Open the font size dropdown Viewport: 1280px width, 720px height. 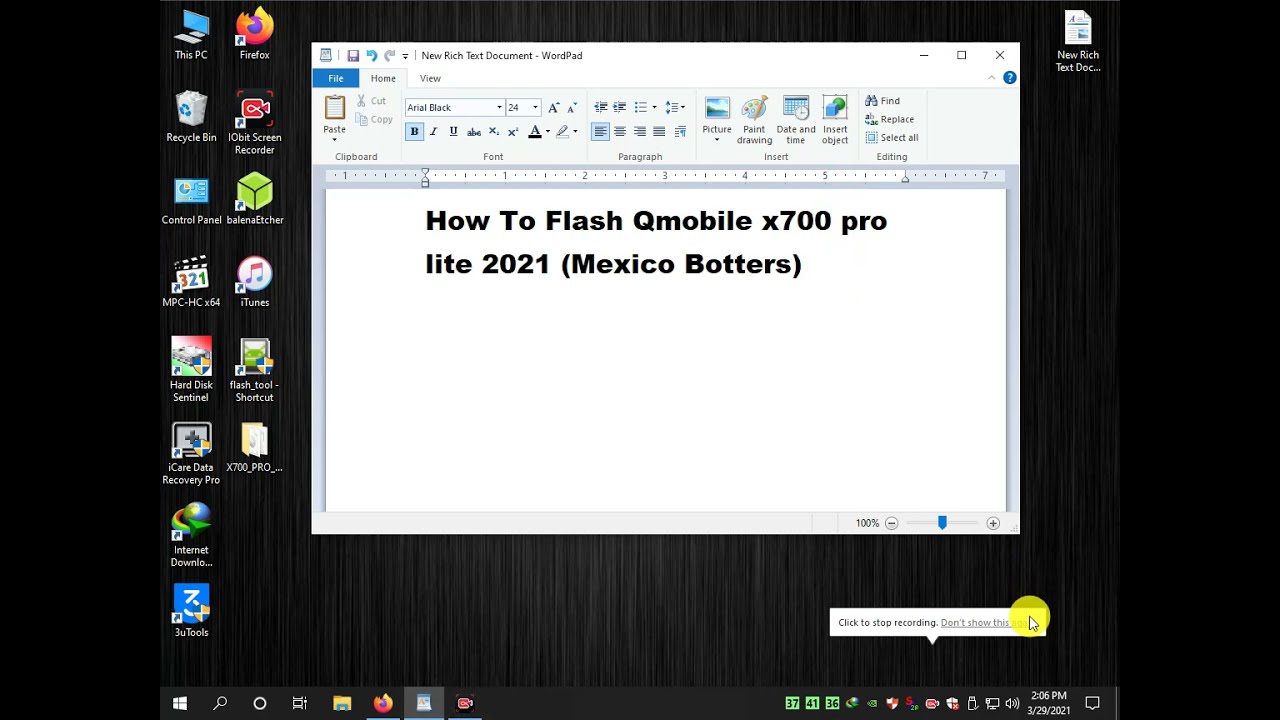point(535,107)
